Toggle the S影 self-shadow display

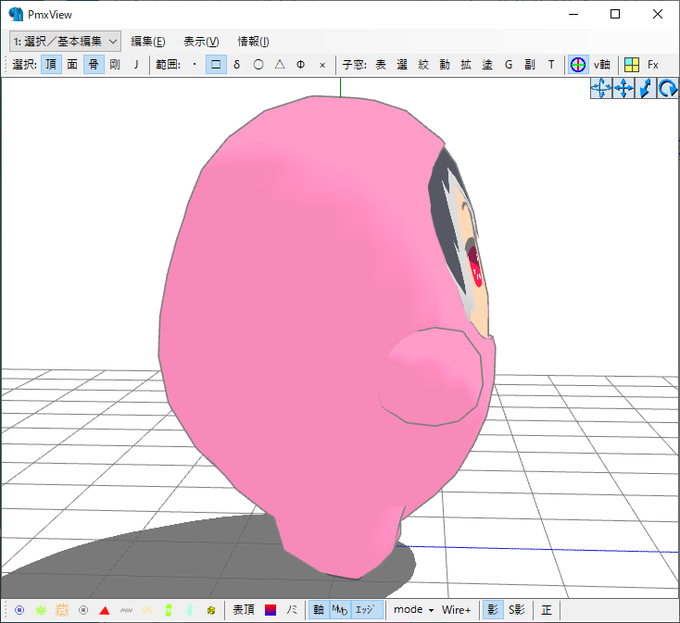[x=517, y=610]
